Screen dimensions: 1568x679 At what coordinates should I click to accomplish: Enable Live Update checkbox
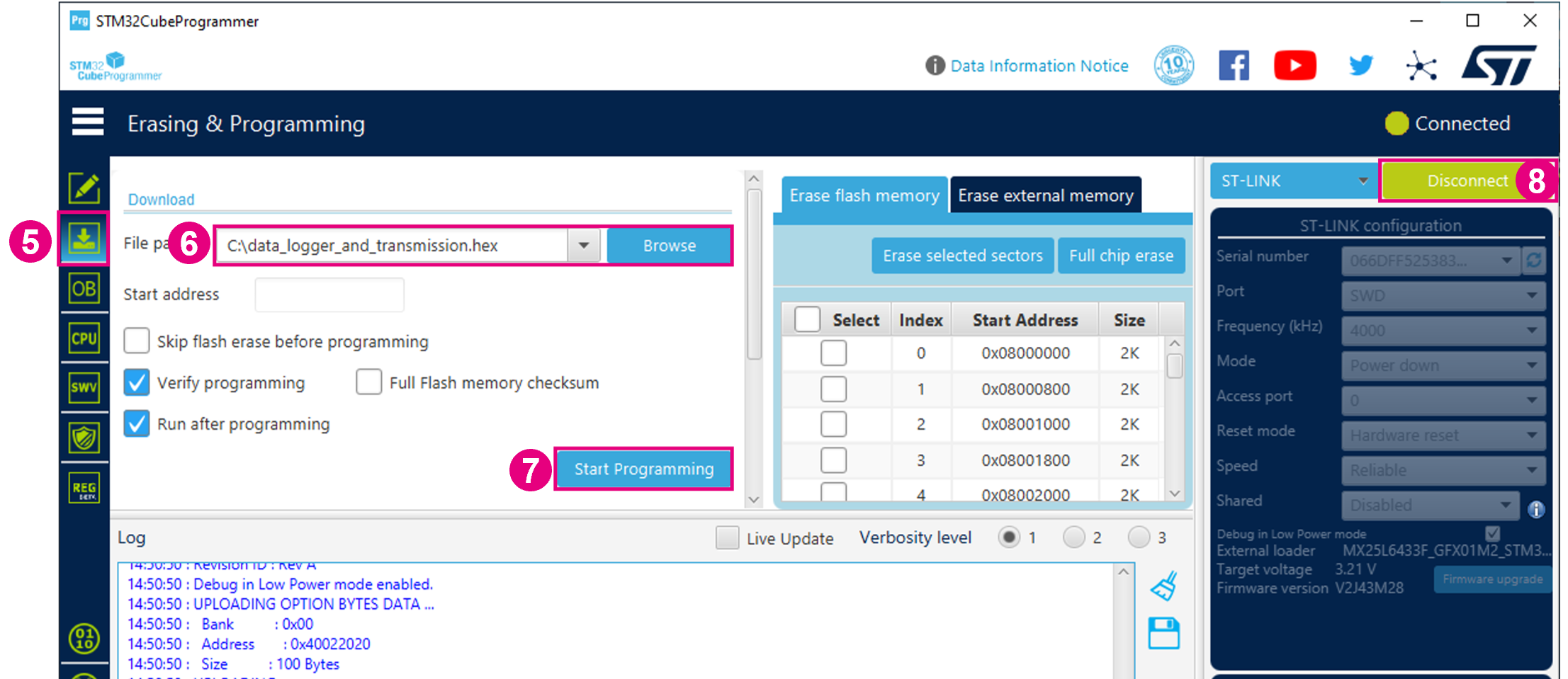click(x=727, y=538)
